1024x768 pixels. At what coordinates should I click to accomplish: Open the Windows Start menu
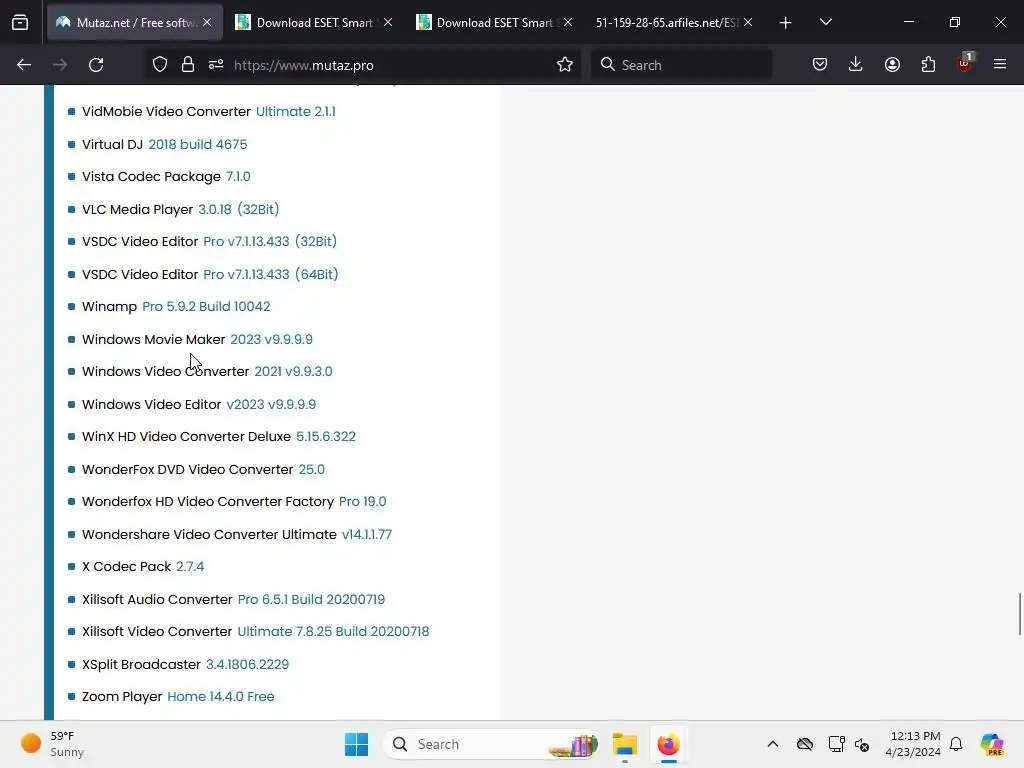click(x=357, y=744)
